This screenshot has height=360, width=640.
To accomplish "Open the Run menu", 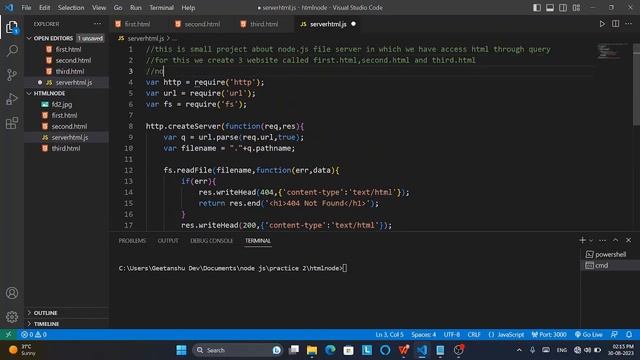I will click(136, 8).
